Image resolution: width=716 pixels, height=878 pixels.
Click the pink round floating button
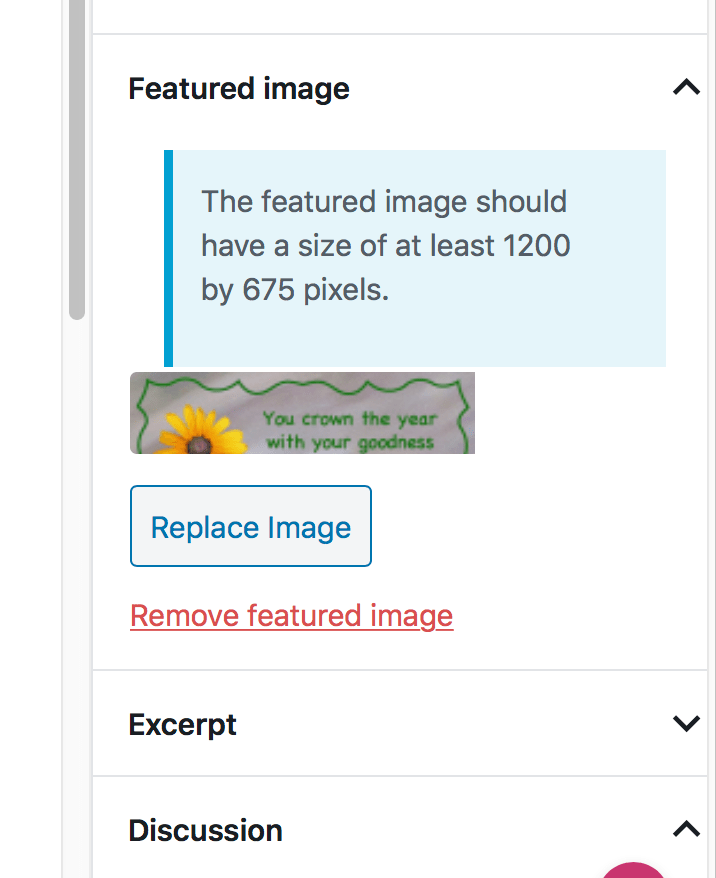pos(633,871)
